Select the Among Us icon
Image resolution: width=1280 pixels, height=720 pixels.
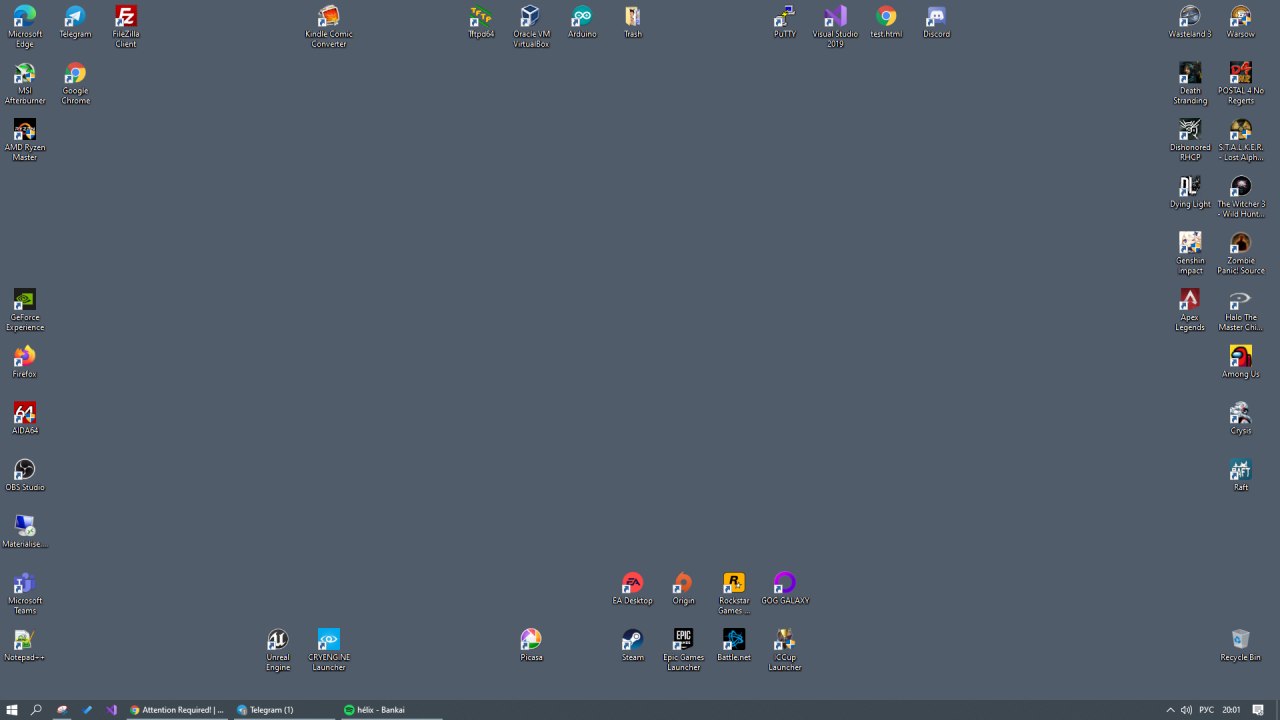click(1241, 362)
